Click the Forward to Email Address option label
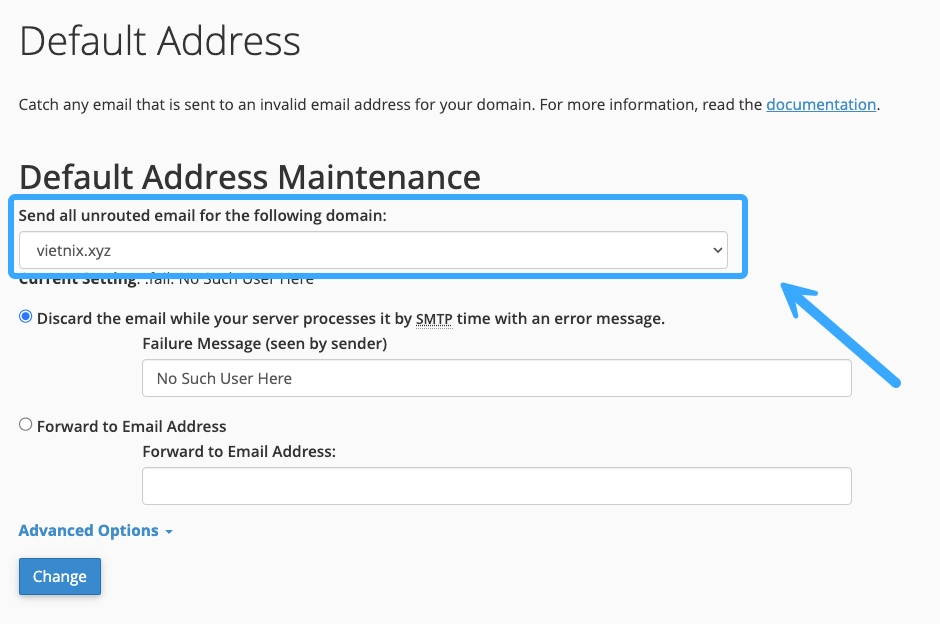This screenshot has width=940, height=624. 131,426
